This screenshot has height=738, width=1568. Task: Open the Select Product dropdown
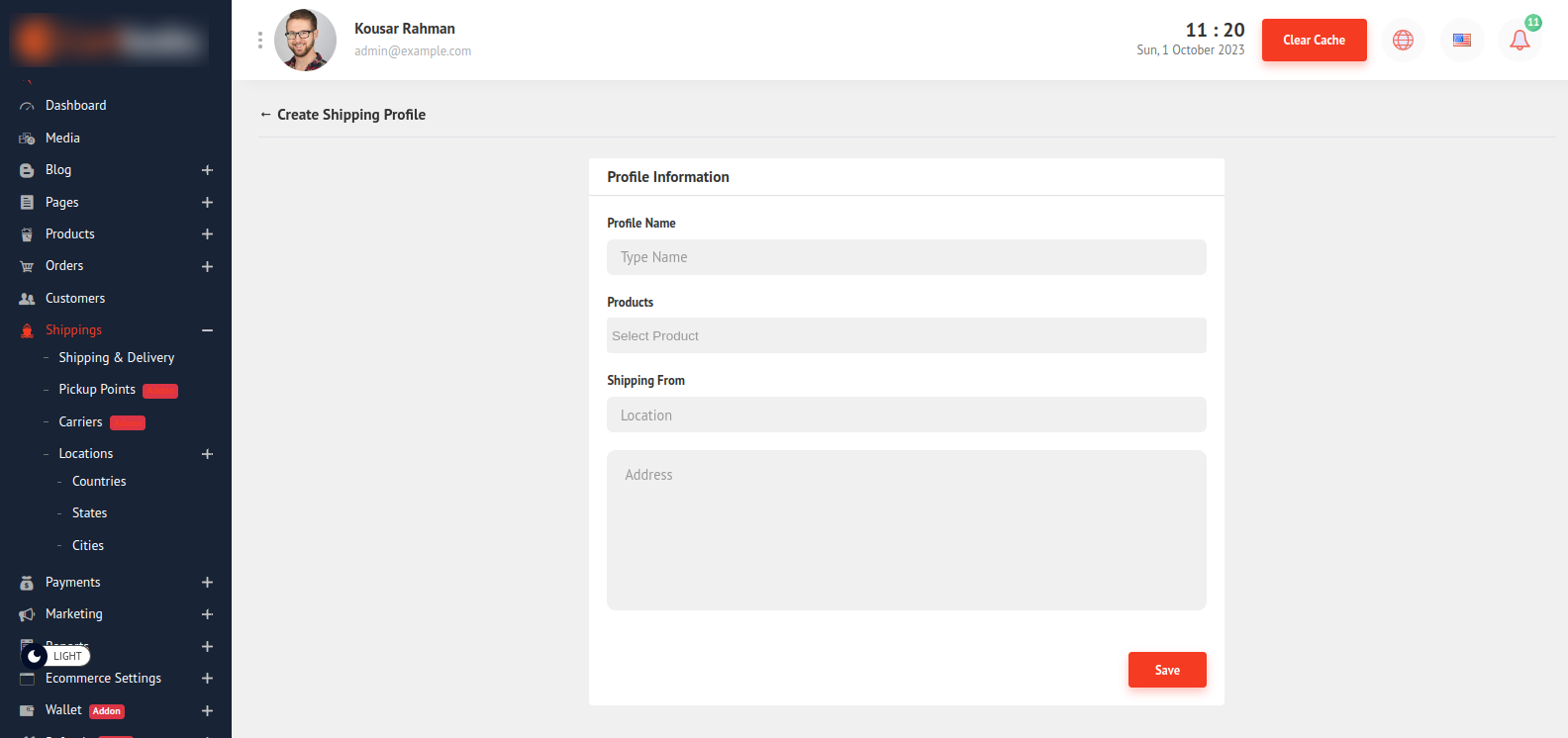pos(906,336)
